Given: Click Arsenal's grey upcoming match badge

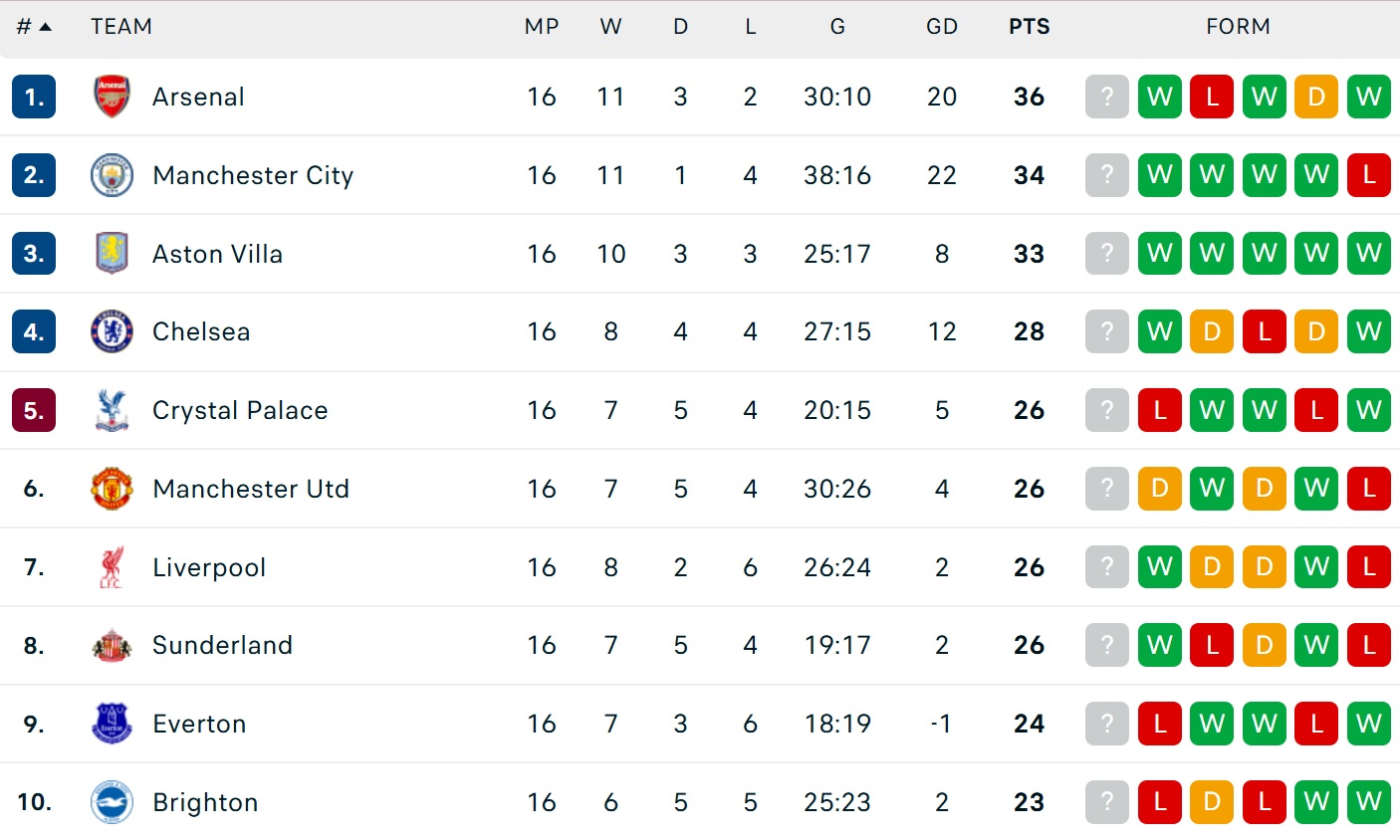Looking at the screenshot, I should (x=1107, y=97).
